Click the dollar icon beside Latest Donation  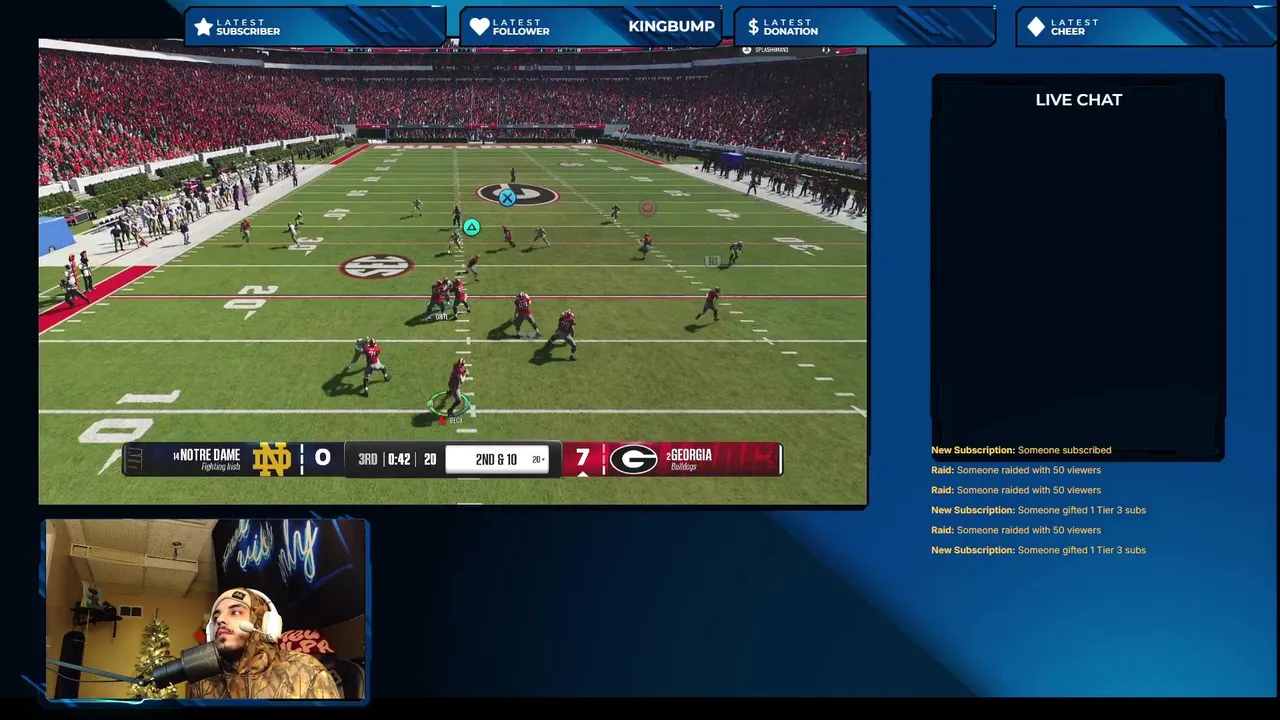point(753,27)
